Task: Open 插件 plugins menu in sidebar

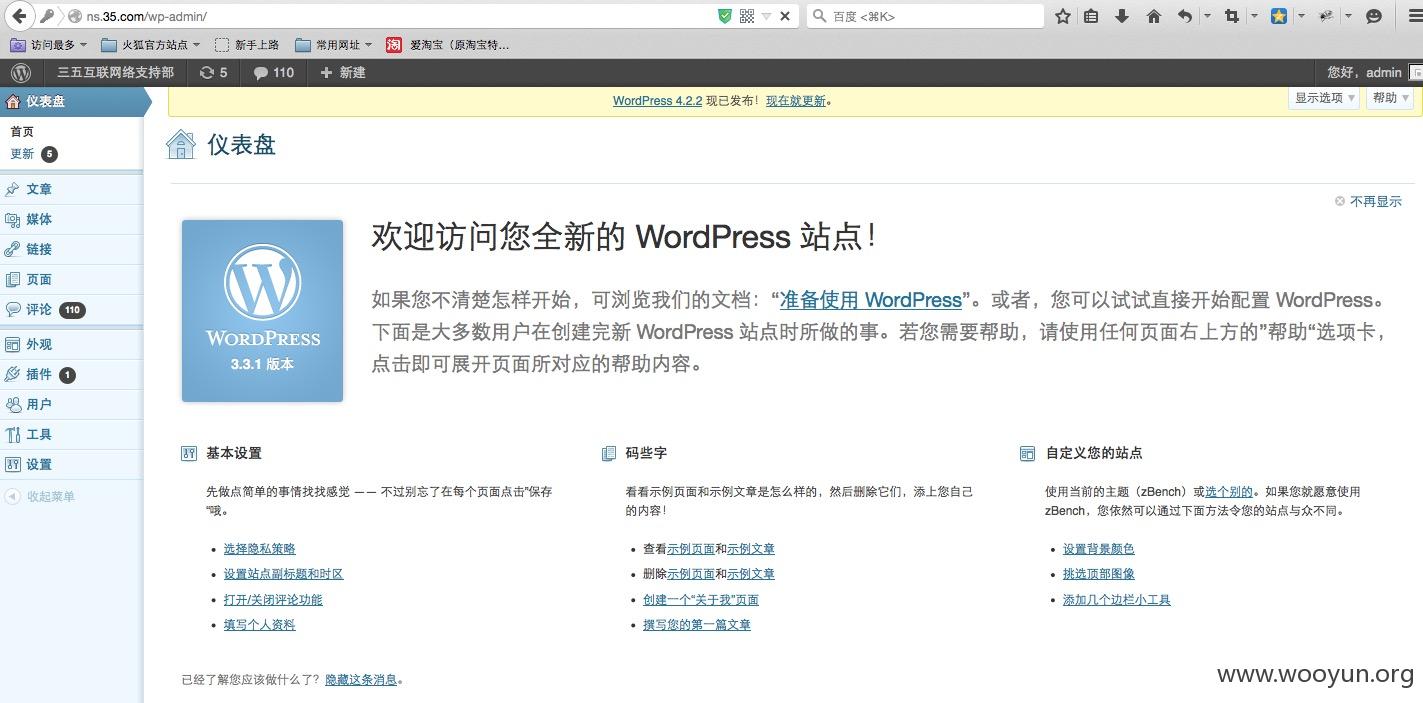Action: tap(39, 374)
